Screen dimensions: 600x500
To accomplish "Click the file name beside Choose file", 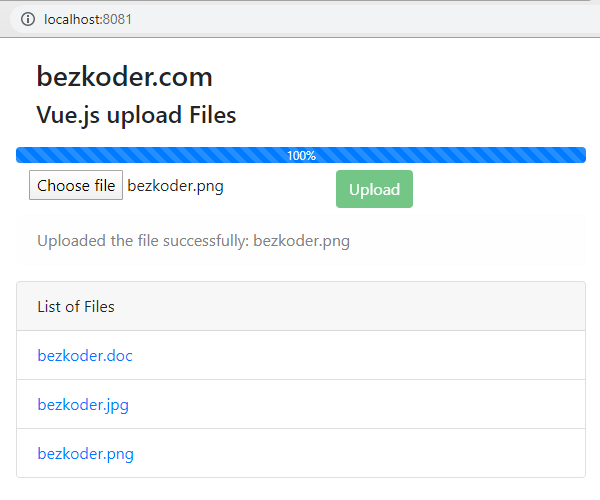I will [x=175, y=186].
